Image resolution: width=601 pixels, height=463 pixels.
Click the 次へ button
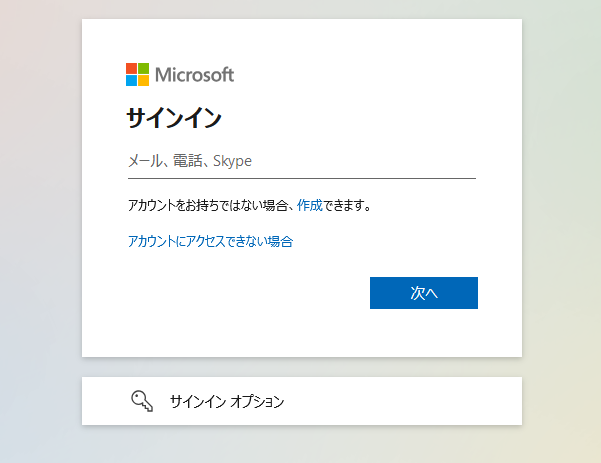424,293
